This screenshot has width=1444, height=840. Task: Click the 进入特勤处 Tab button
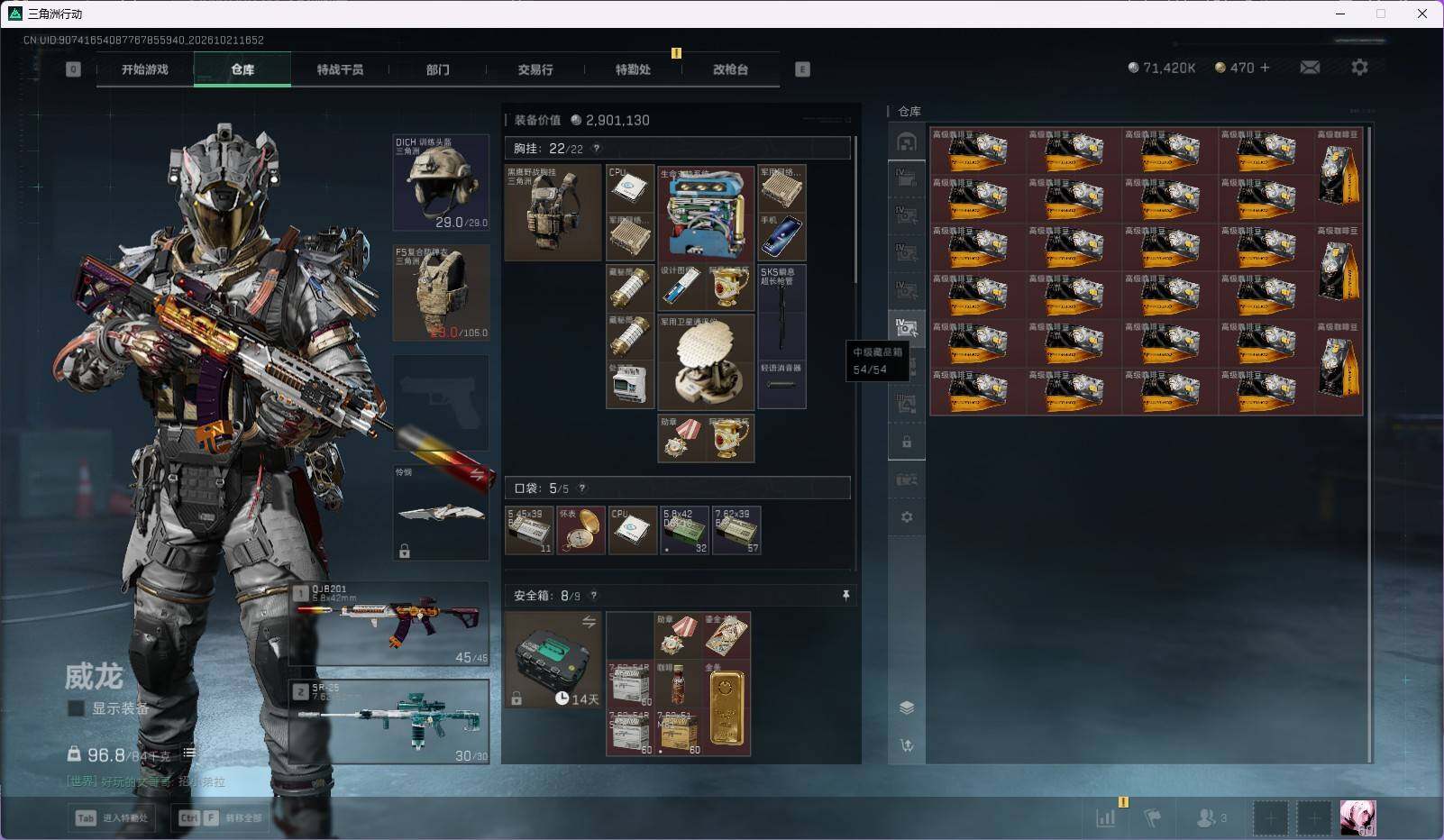(x=113, y=817)
